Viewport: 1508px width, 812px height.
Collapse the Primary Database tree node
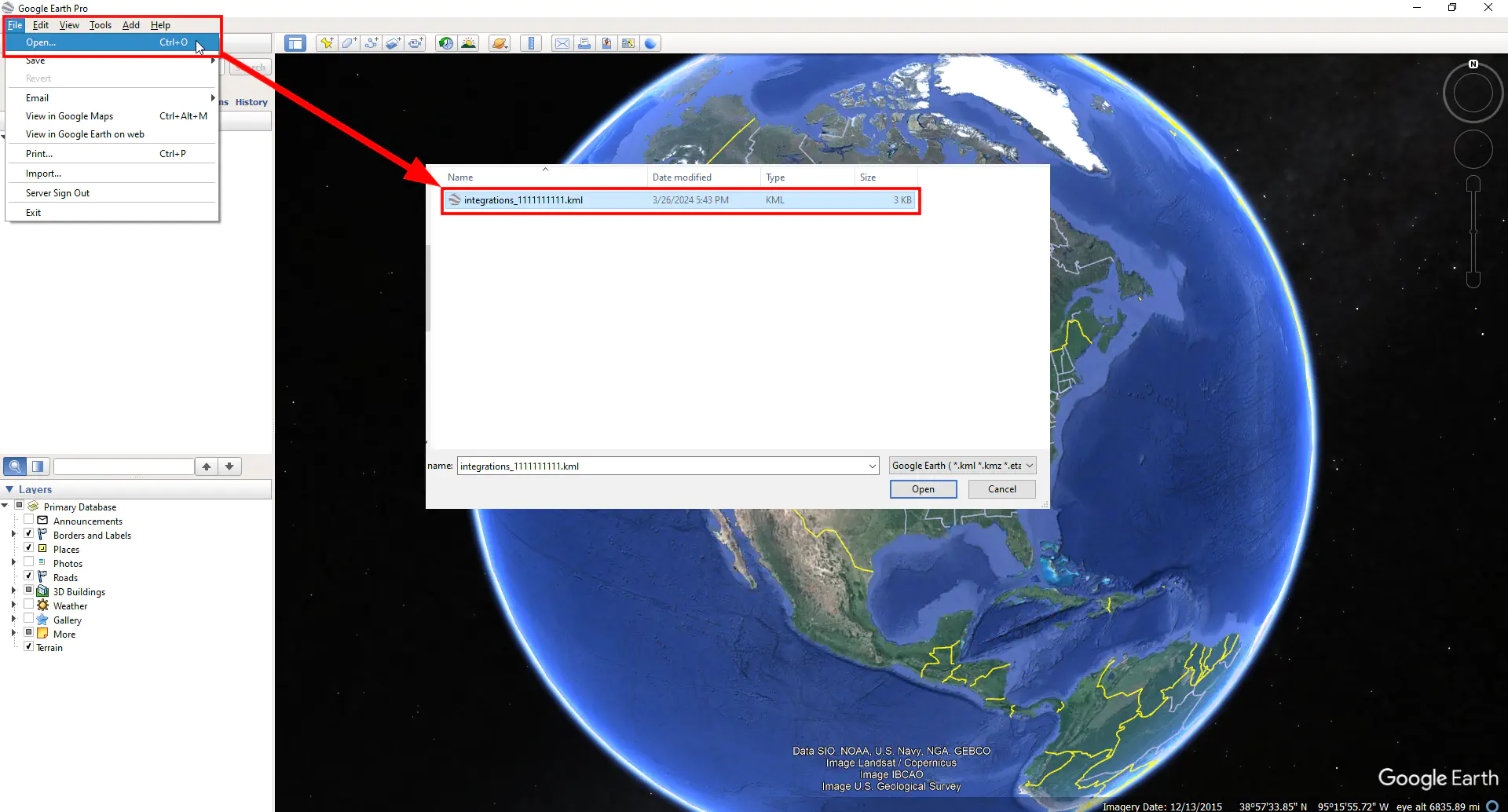tap(5, 506)
